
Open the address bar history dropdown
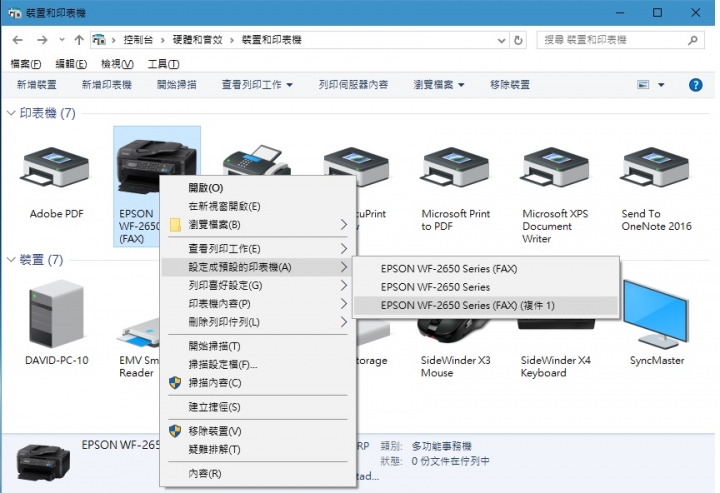(501, 40)
